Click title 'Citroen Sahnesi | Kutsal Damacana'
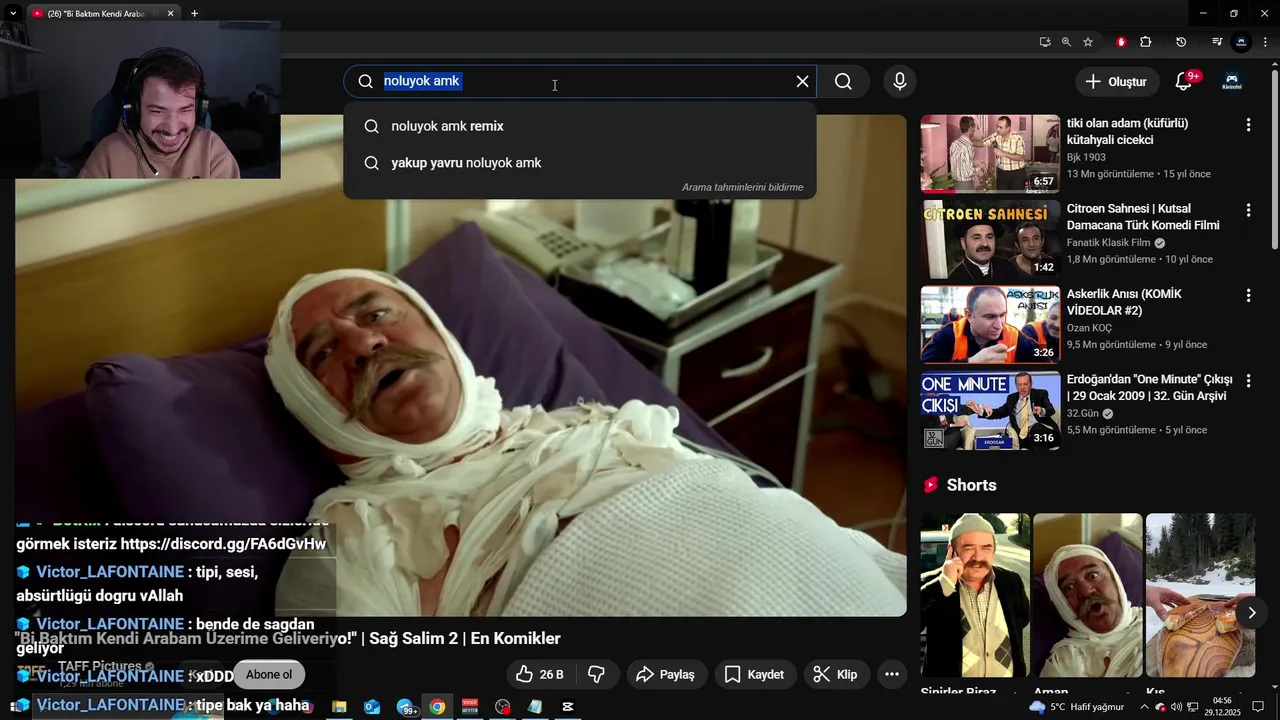This screenshot has height=720, width=1280. tap(1143, 217)
